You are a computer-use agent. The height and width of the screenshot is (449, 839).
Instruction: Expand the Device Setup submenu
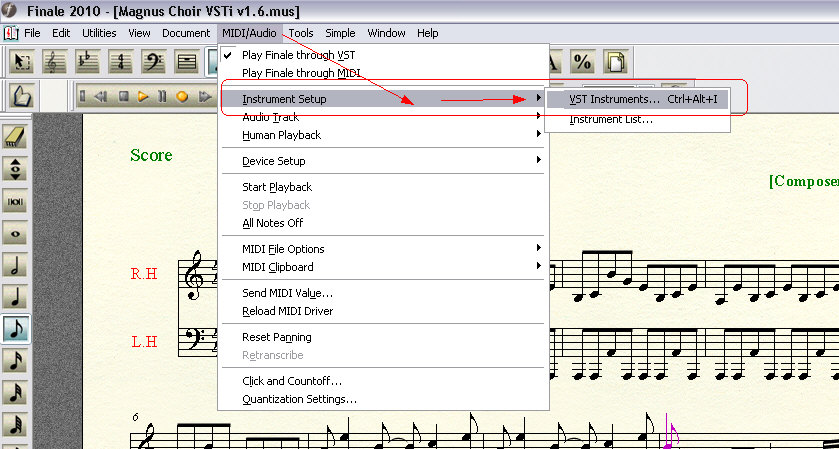coord(383,161)
